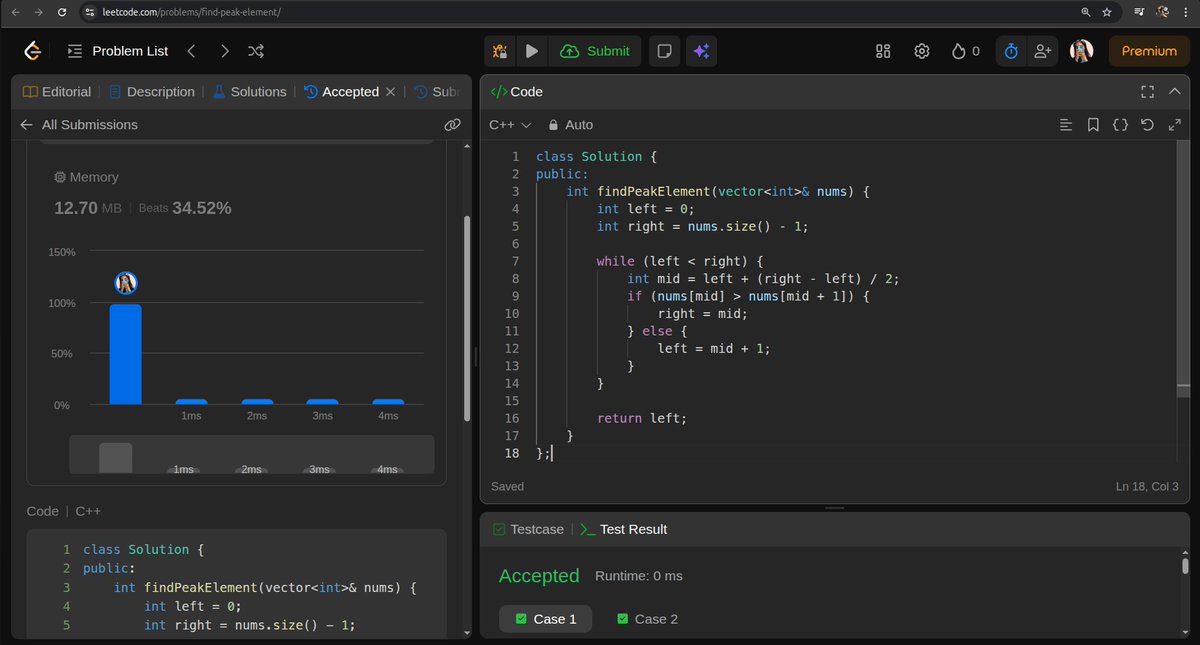Click the Accepted result heading
The height and width of the screenshot is (645, 1200).
pyautogui.click(x=539, y=576)
